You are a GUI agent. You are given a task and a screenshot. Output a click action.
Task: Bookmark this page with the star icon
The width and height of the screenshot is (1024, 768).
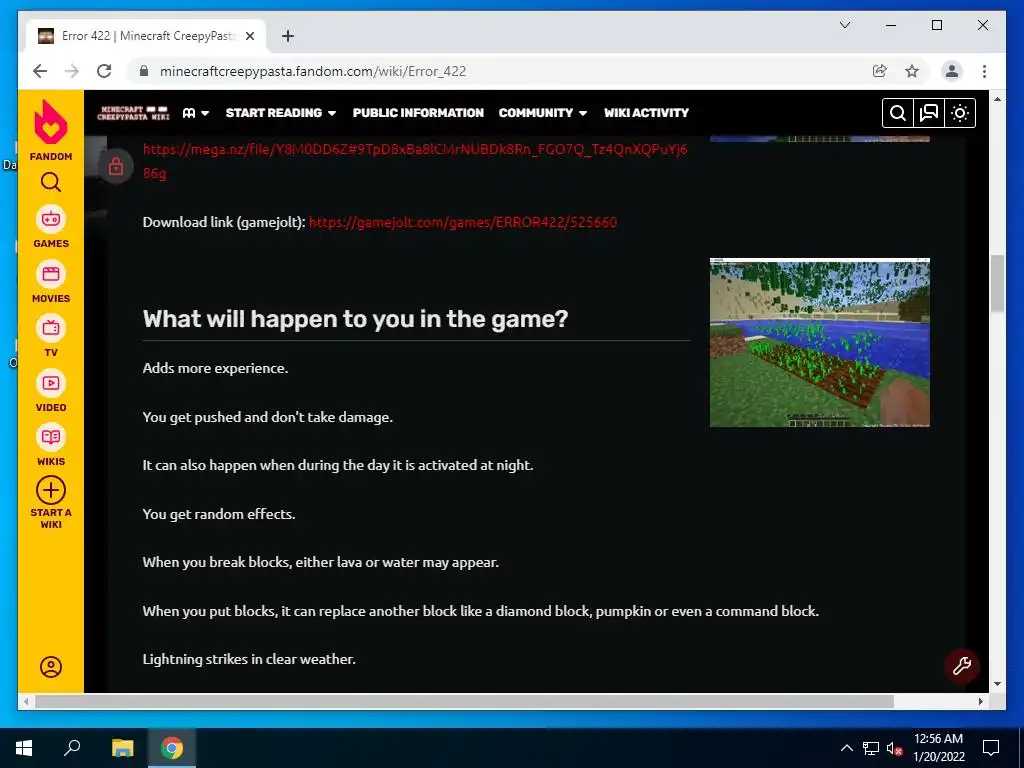click(x=912, y=71)
